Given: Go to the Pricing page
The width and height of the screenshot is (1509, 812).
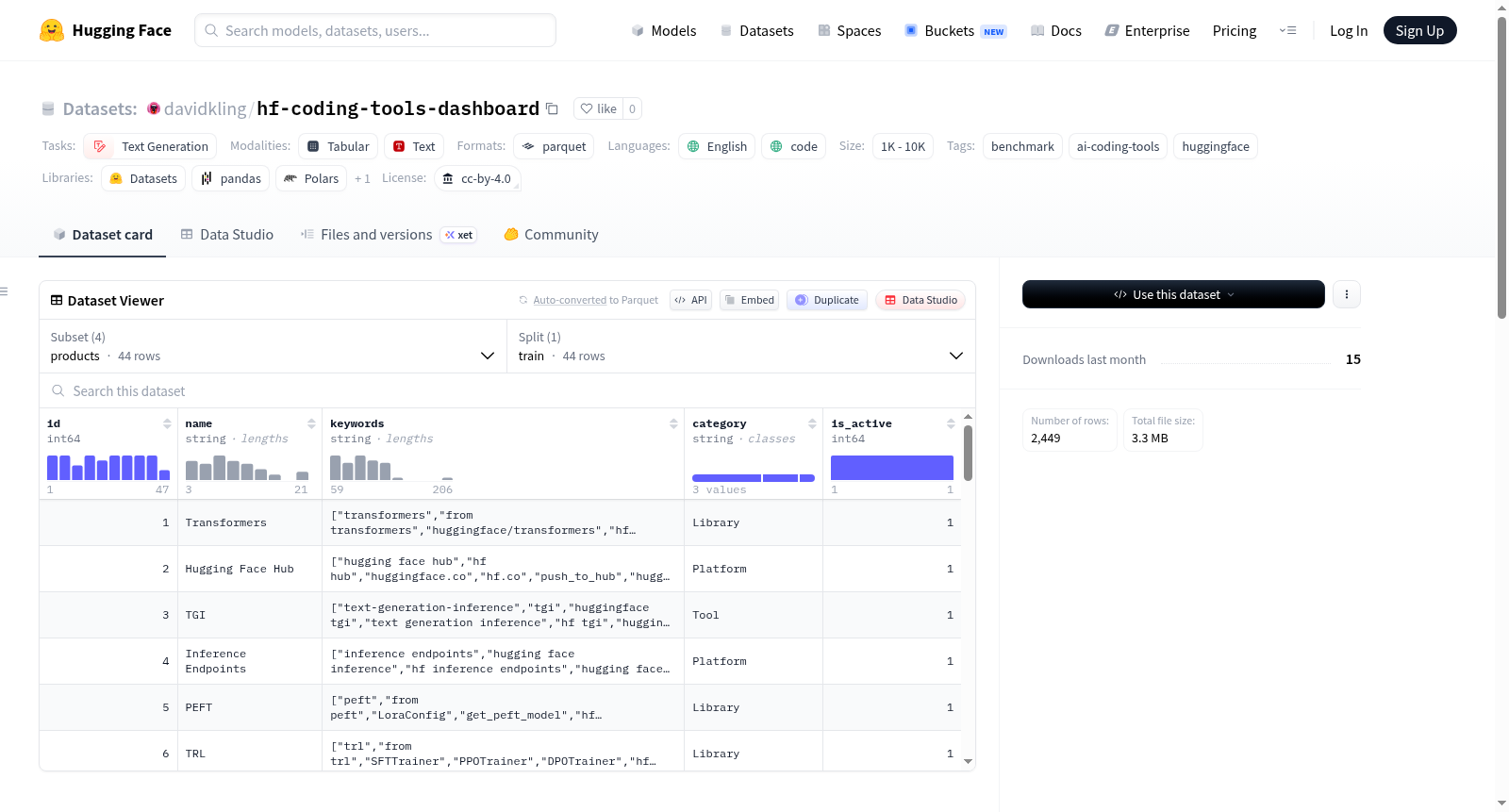Looking at the screenshot, I should click(x=1235, y=30).
